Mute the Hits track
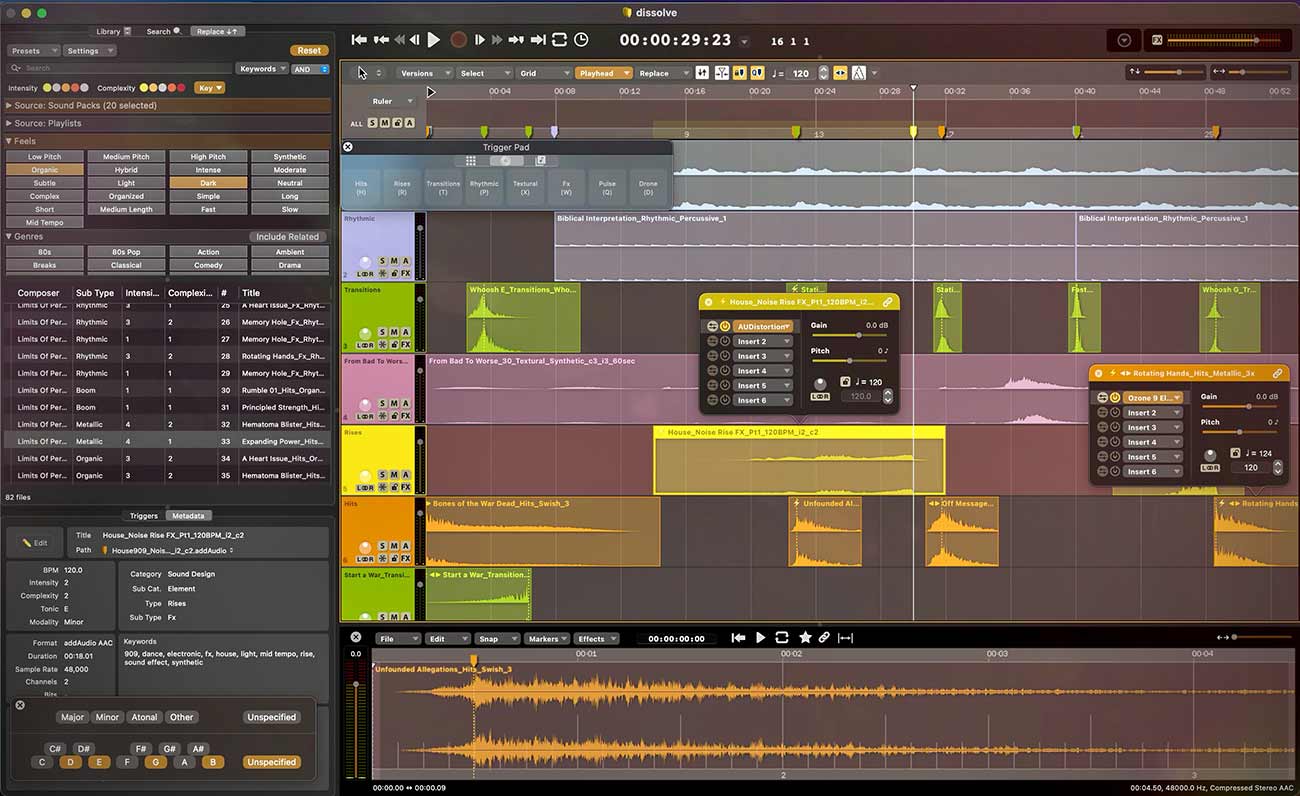Viewport: 1300px width, 796px height. [394, 546]
